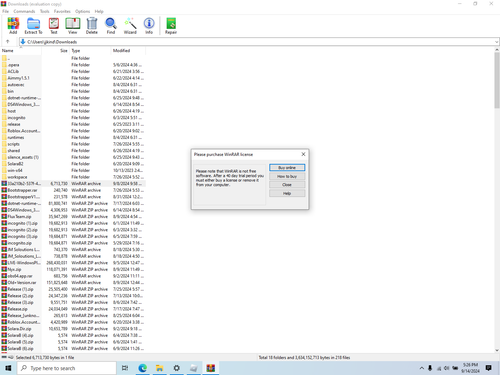Screen dimensions: 500x375
Task: Click the archive icon of Nyx.zip
Action: pyautogui.click(x=4, y=269)
